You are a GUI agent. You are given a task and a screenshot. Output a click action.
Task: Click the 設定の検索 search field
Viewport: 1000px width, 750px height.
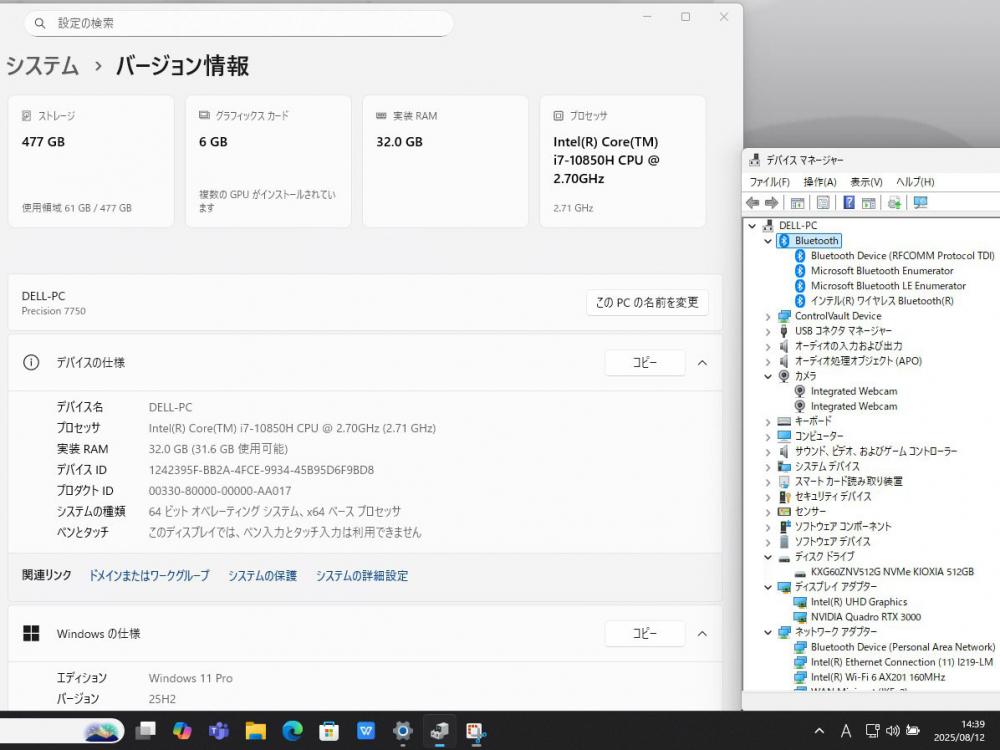[238, 23]
